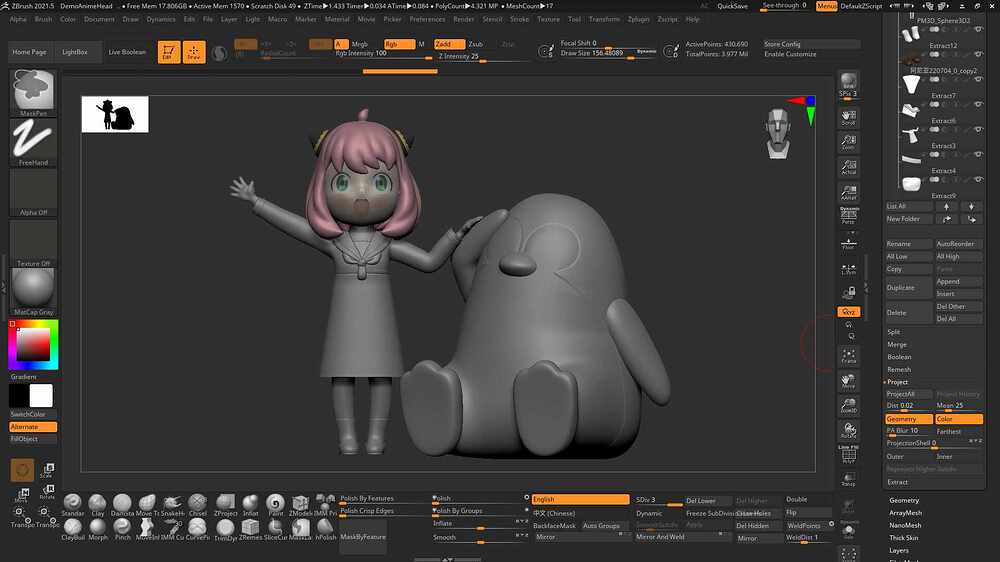This screenshot has width=1000, height=562.
Task: Toggle Edit mode button
Action: point(168,52)
